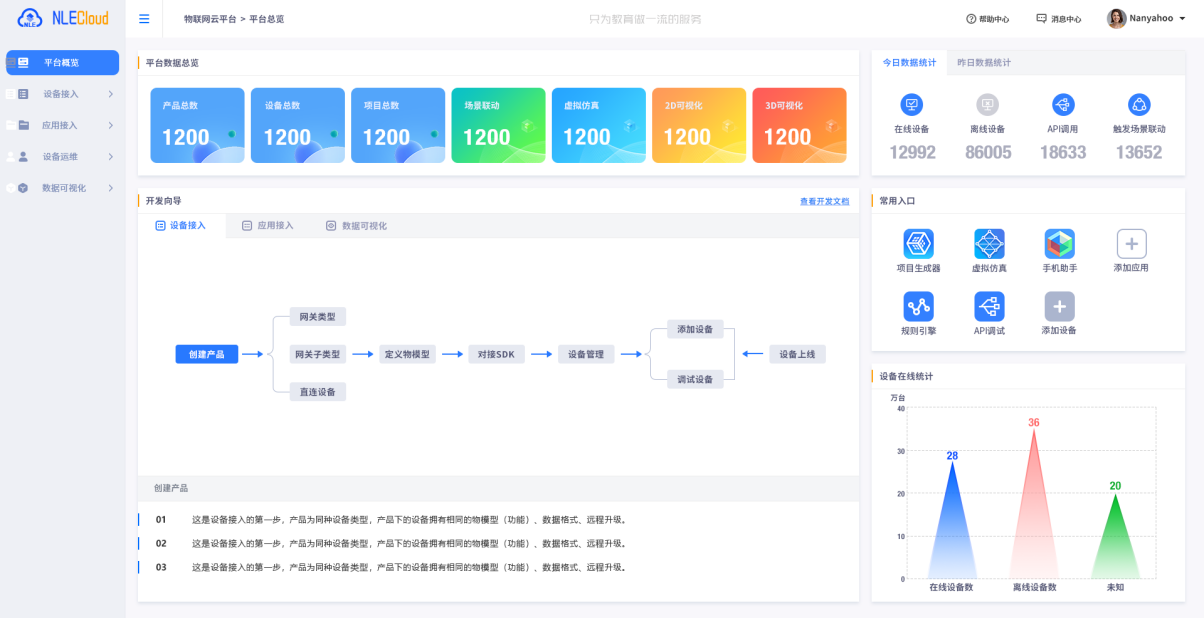Switch to 今日数据统计 tab
Screen dimensions: 1204x618
909,62
